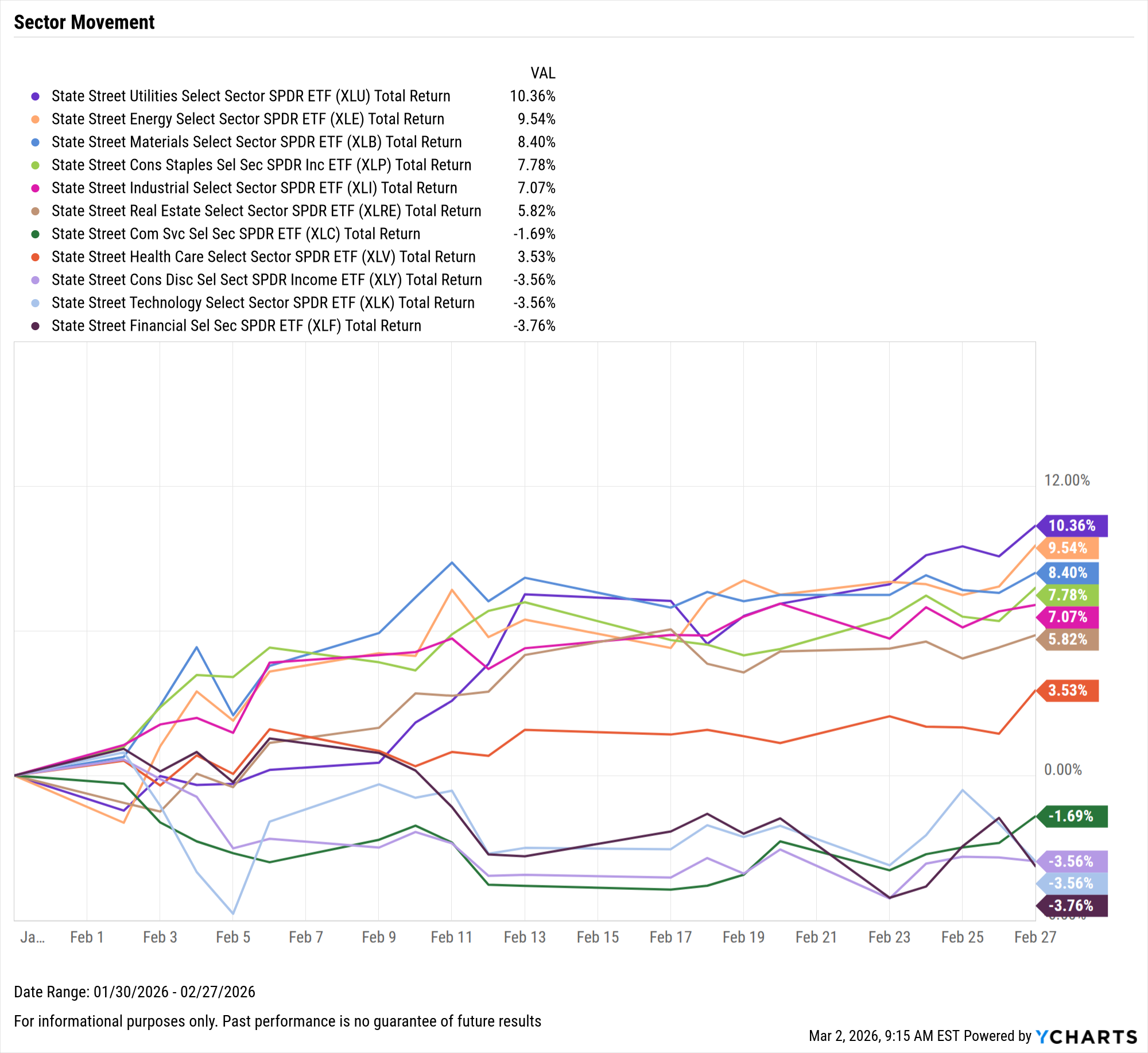Click the 3.53% red-orange end-value flag
Image resolution: width=1148 pixels, height=1053 pixels.
(x=1068, y=691)
